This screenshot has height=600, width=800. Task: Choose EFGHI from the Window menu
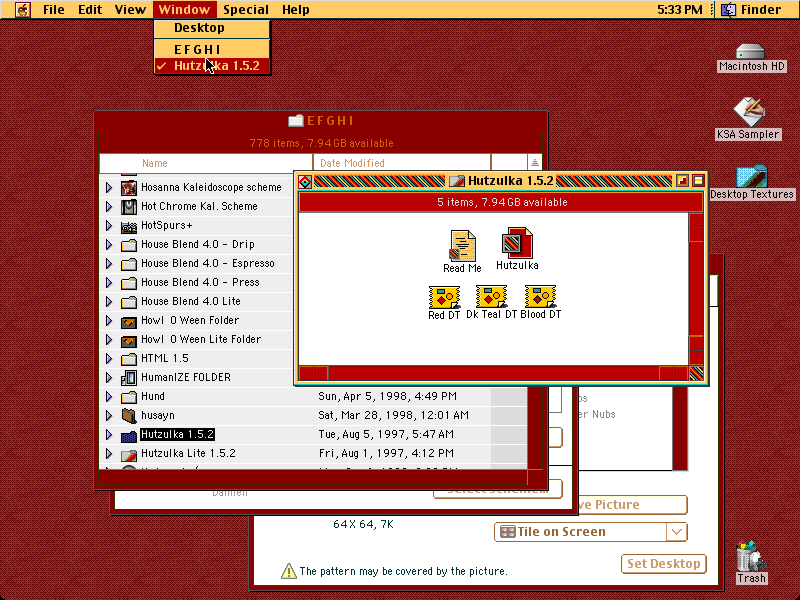pyautogui.click(x=212, y=49)
